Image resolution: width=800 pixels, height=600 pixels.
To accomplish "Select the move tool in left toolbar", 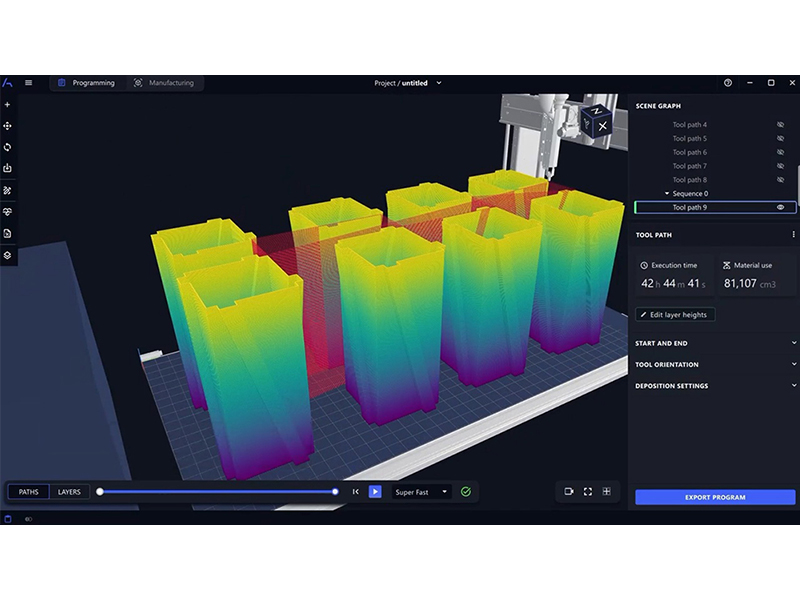I will [7, 126].
